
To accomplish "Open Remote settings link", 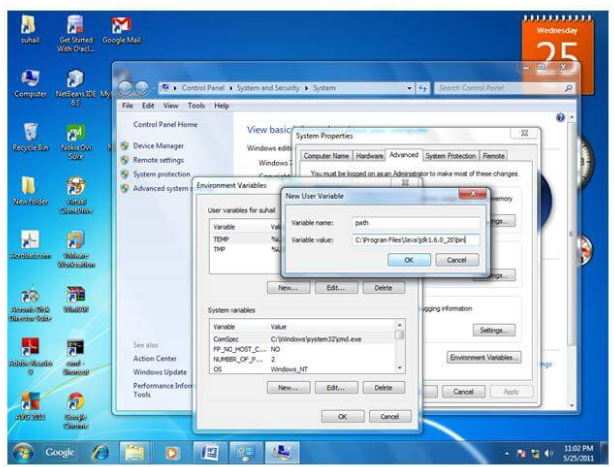I will pyautogui.click(x=158, y=160).
